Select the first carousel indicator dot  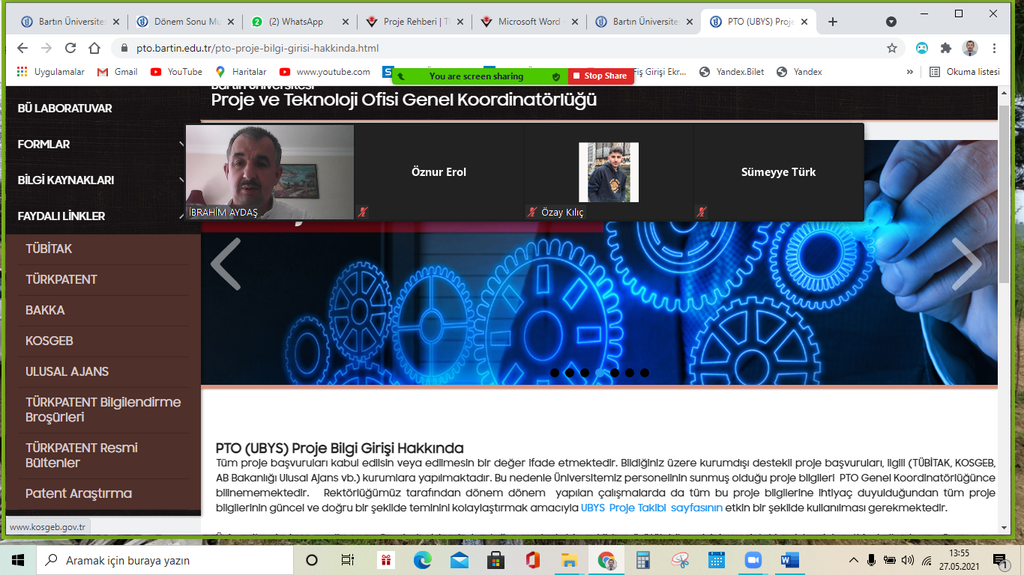pos(555,372)
